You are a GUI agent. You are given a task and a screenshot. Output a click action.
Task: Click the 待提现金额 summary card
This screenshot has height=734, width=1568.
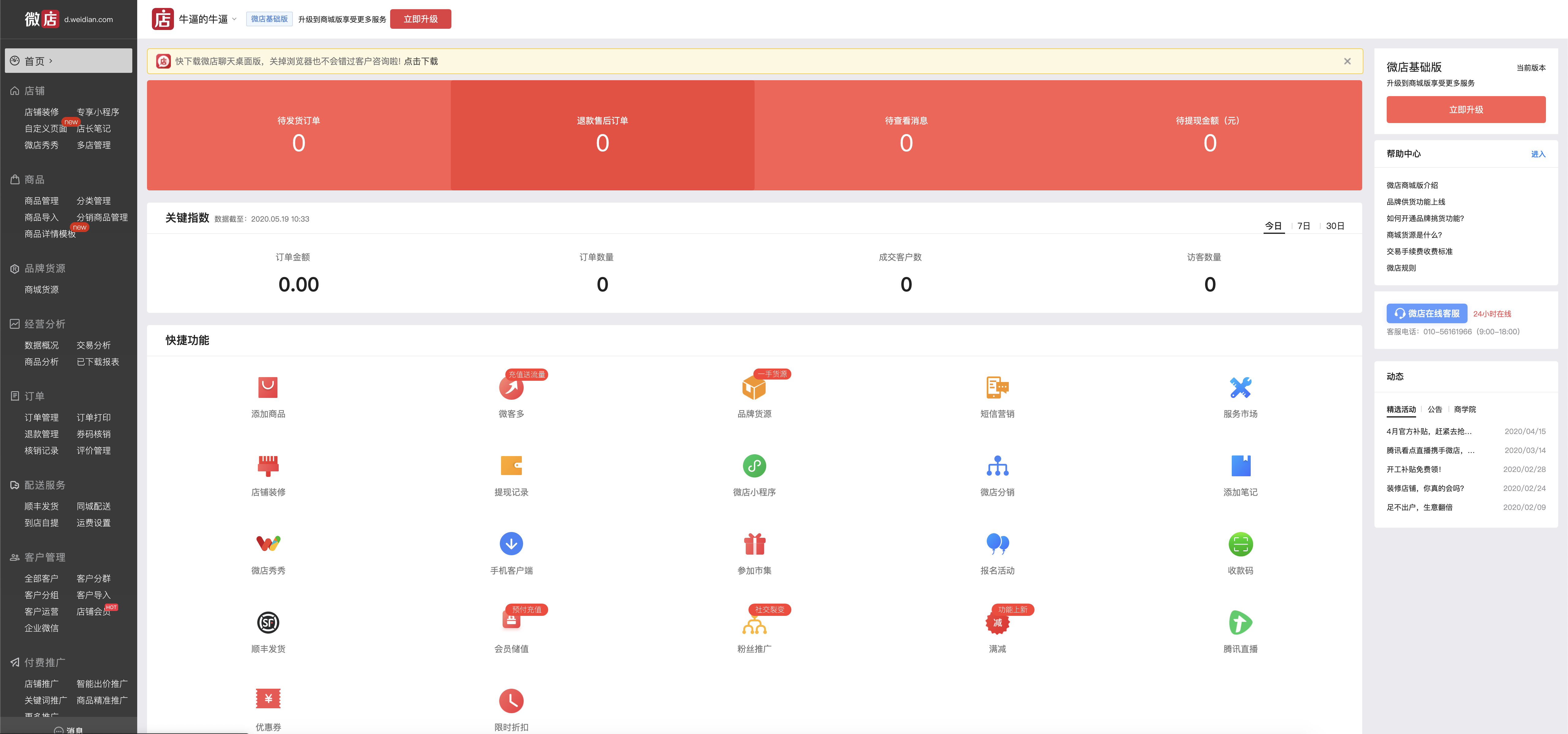coord(1209,135)
